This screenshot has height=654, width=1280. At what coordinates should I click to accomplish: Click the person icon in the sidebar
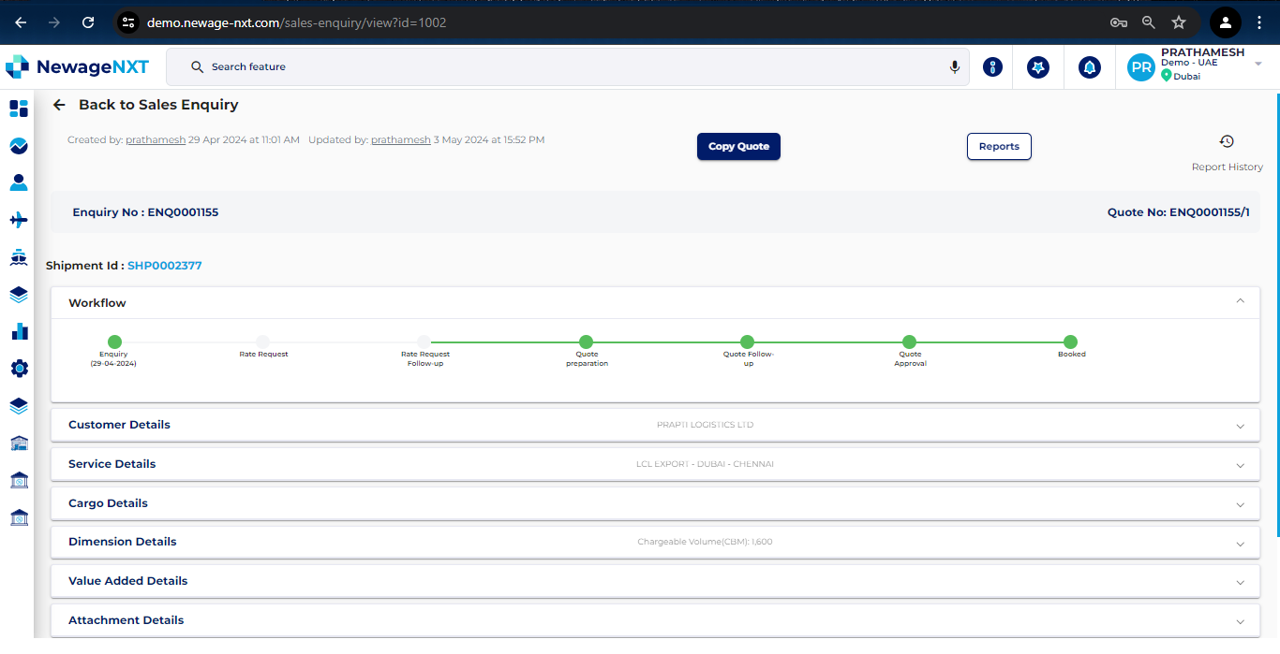tap(18, 183)
